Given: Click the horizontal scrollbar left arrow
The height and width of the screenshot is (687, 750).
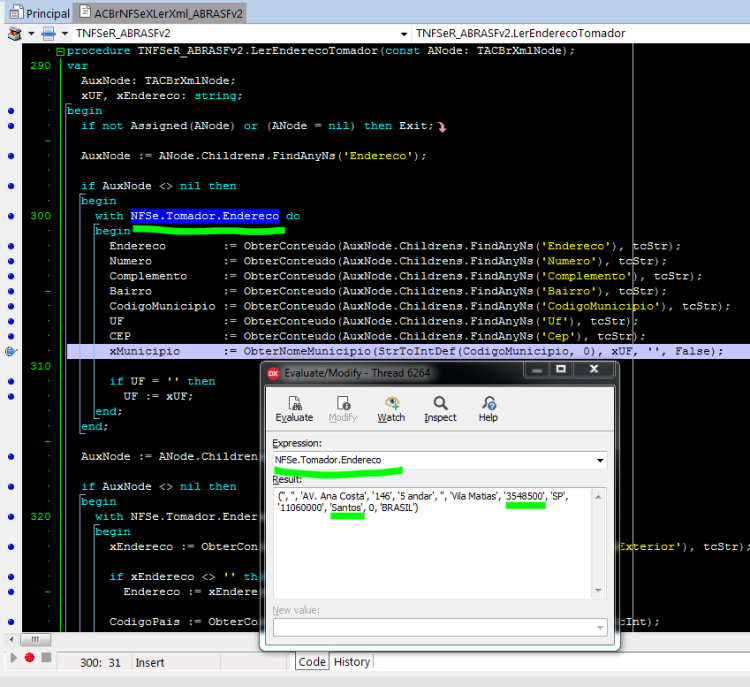Looking at the screenshot, I should tap(11, 639).
